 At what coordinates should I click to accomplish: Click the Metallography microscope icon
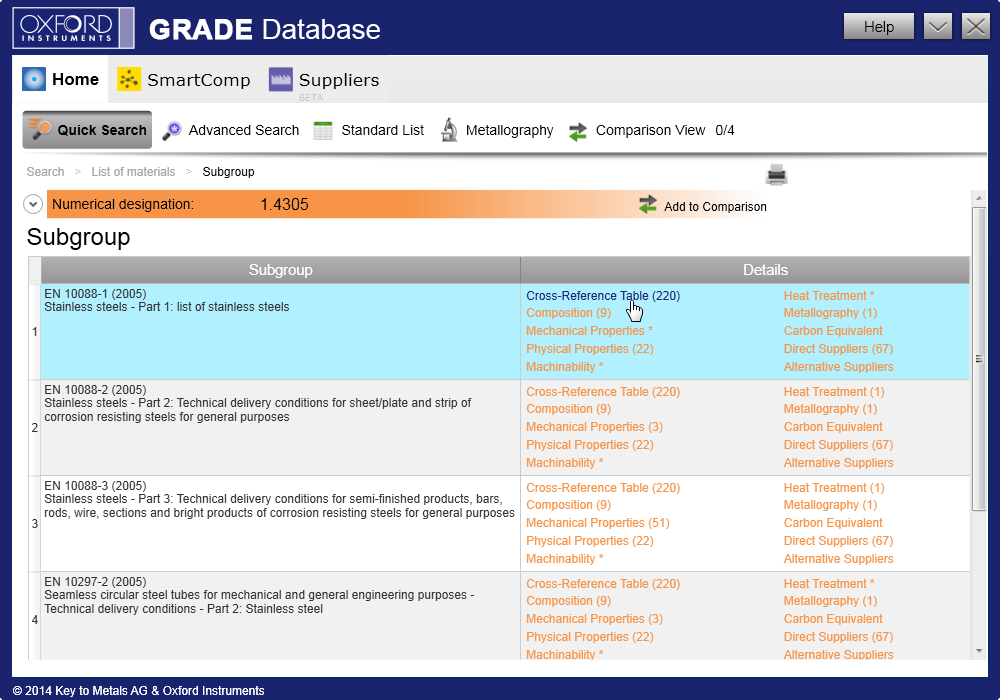coord(450,130)
